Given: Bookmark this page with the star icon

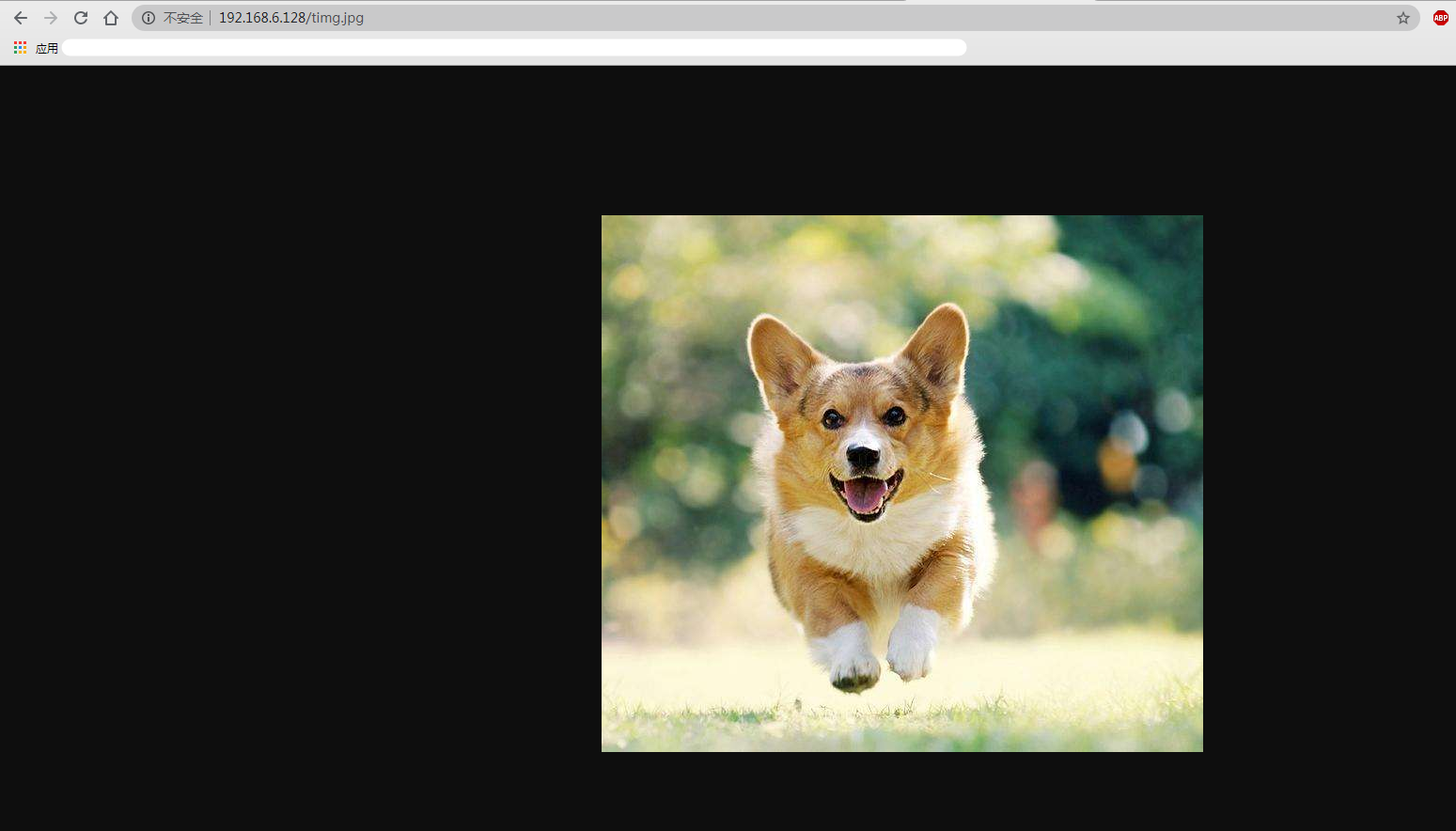Looking at the screenshot, I should pos(1402,18).
